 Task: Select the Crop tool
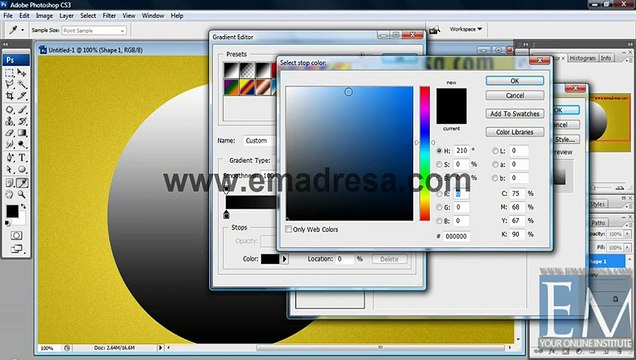9,96
